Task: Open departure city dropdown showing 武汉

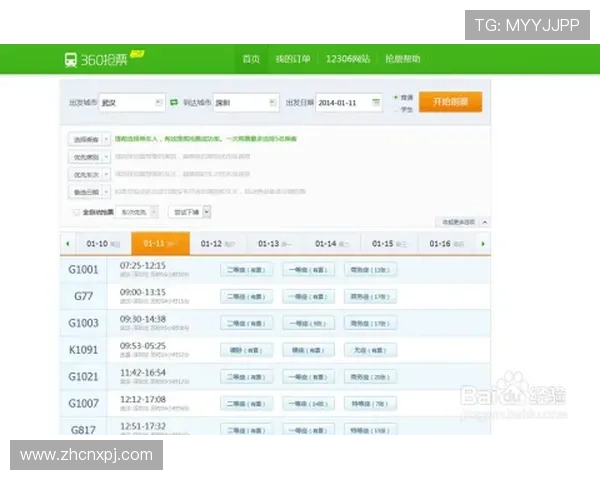Action: (x=132, y=103)
